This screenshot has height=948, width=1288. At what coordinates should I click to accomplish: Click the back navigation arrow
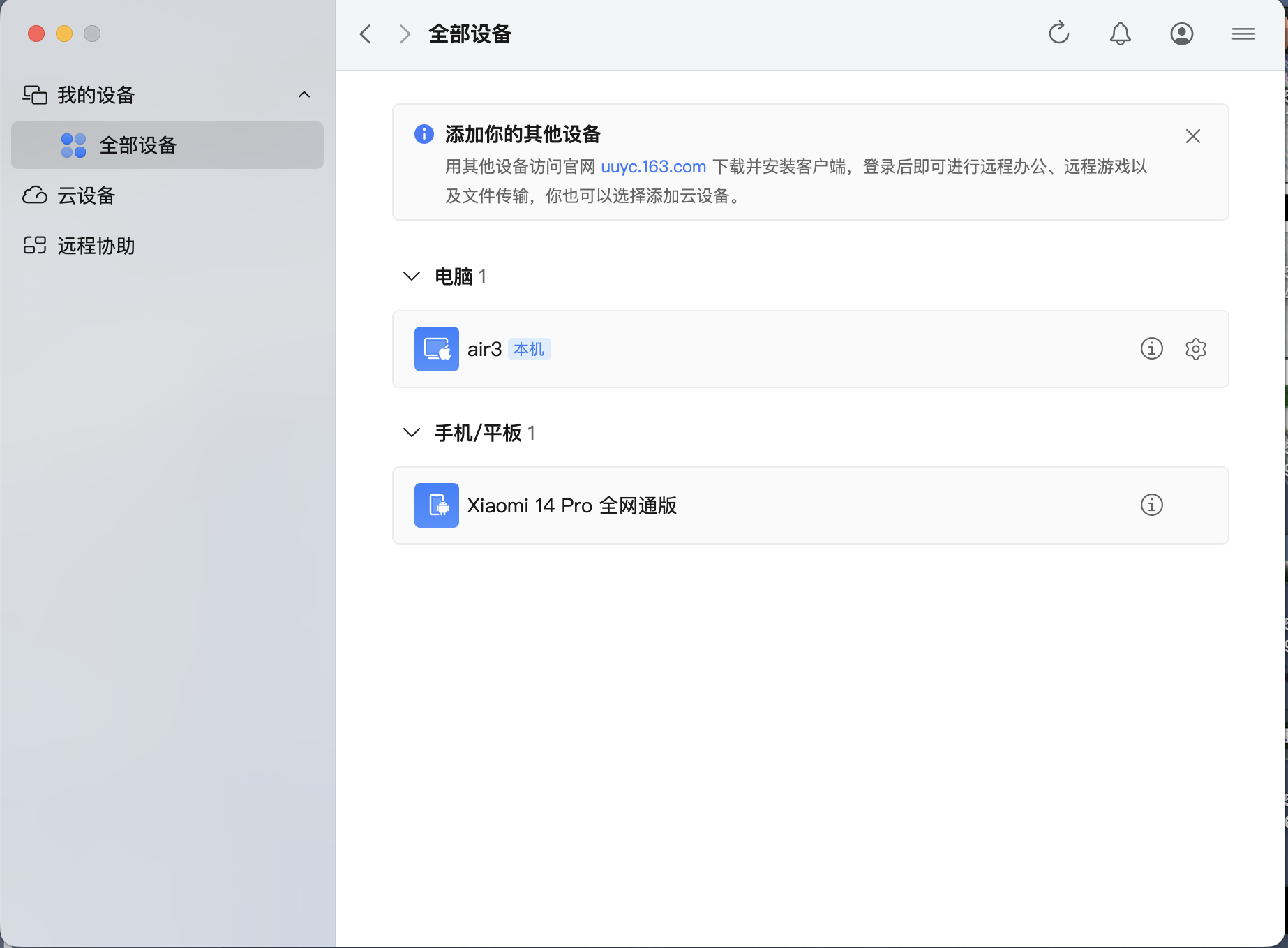(x=364, y=33)
